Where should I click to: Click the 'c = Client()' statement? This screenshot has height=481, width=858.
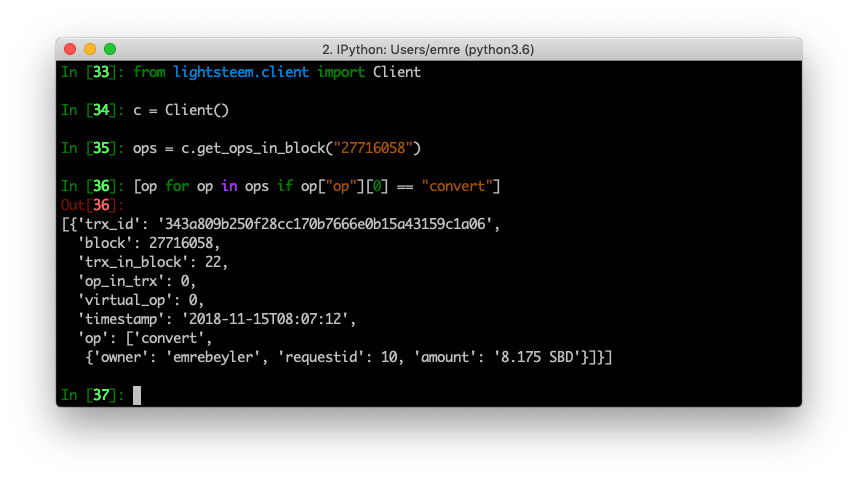(x=181, y=110)
